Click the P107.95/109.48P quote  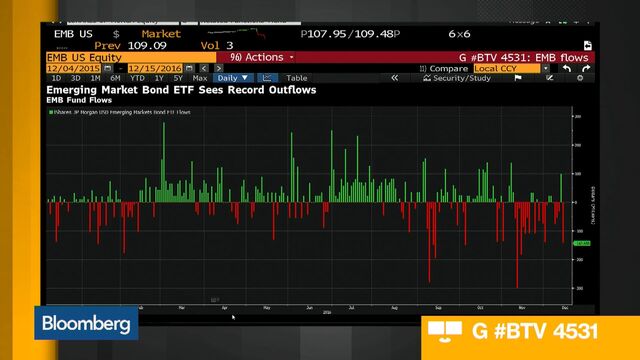350,34
